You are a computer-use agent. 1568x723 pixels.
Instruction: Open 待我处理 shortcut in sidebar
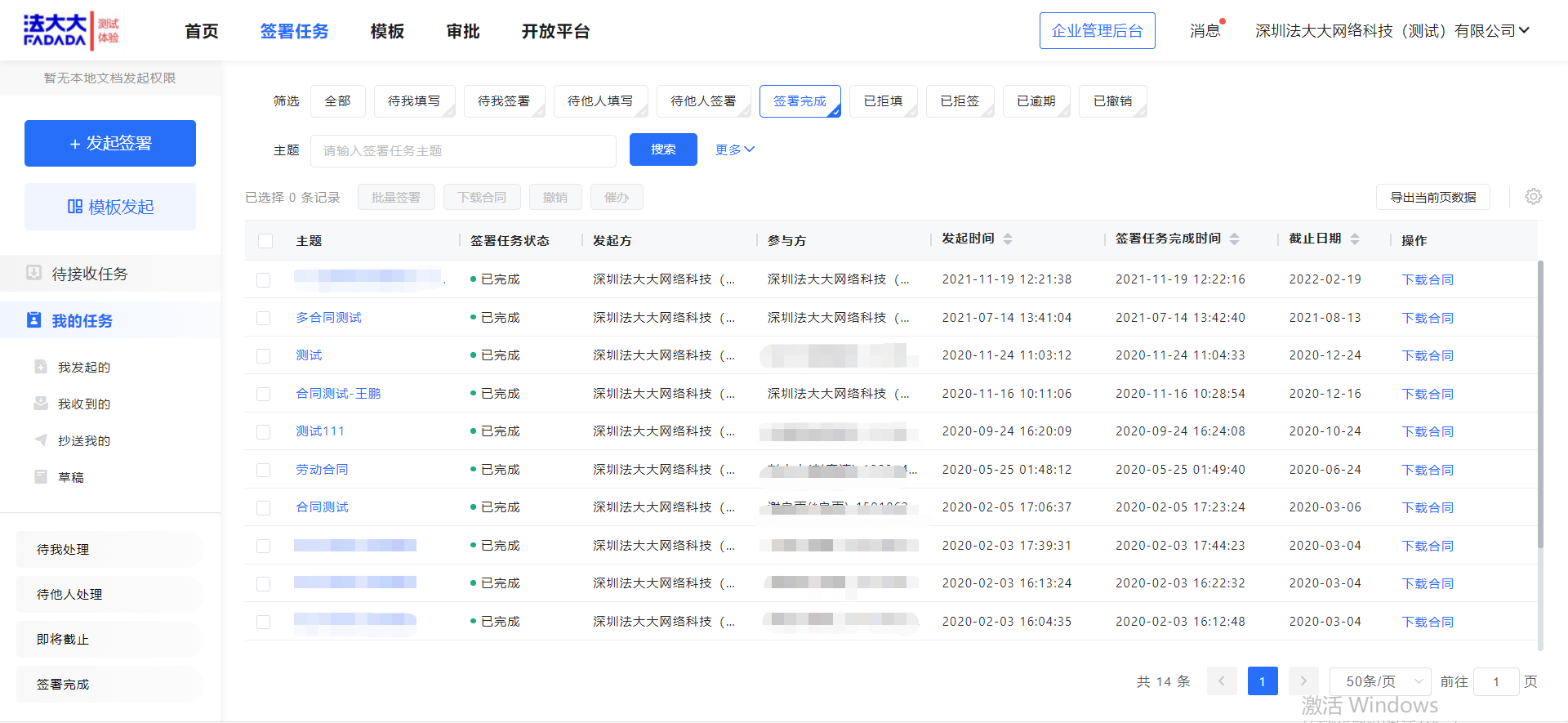(x=110, y=549)
